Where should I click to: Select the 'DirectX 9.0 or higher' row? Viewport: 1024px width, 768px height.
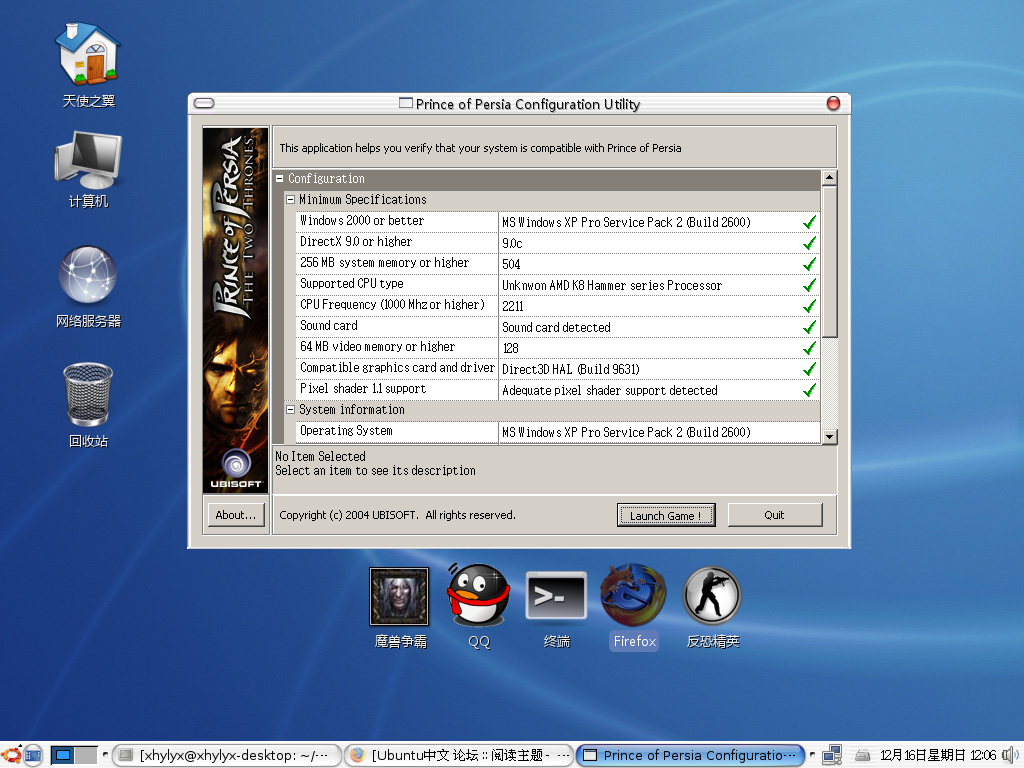click(x=558, y=242)
